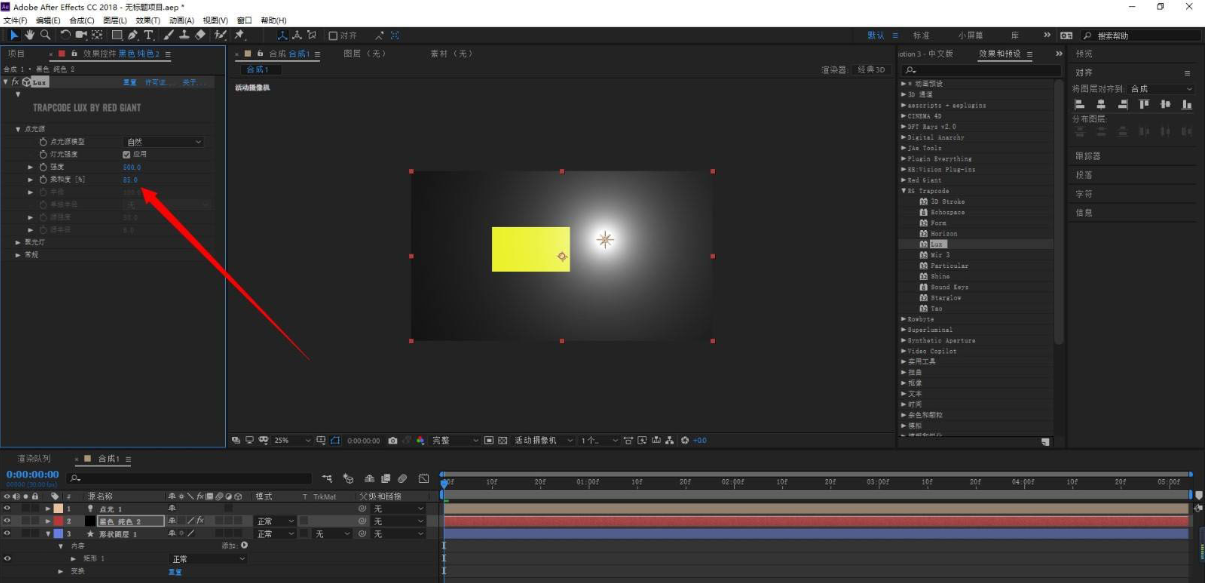Switch to the 渲染队列 tab
The image size is (1206, 583).
(34, 458)
